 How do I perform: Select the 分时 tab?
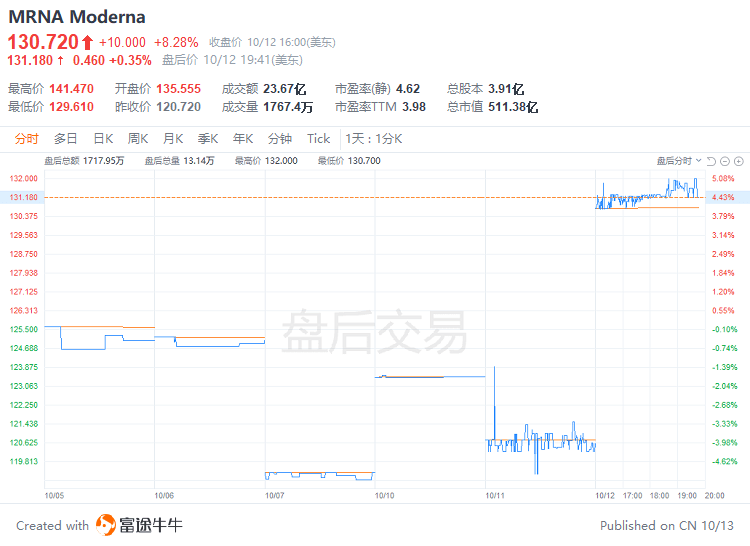26,139
